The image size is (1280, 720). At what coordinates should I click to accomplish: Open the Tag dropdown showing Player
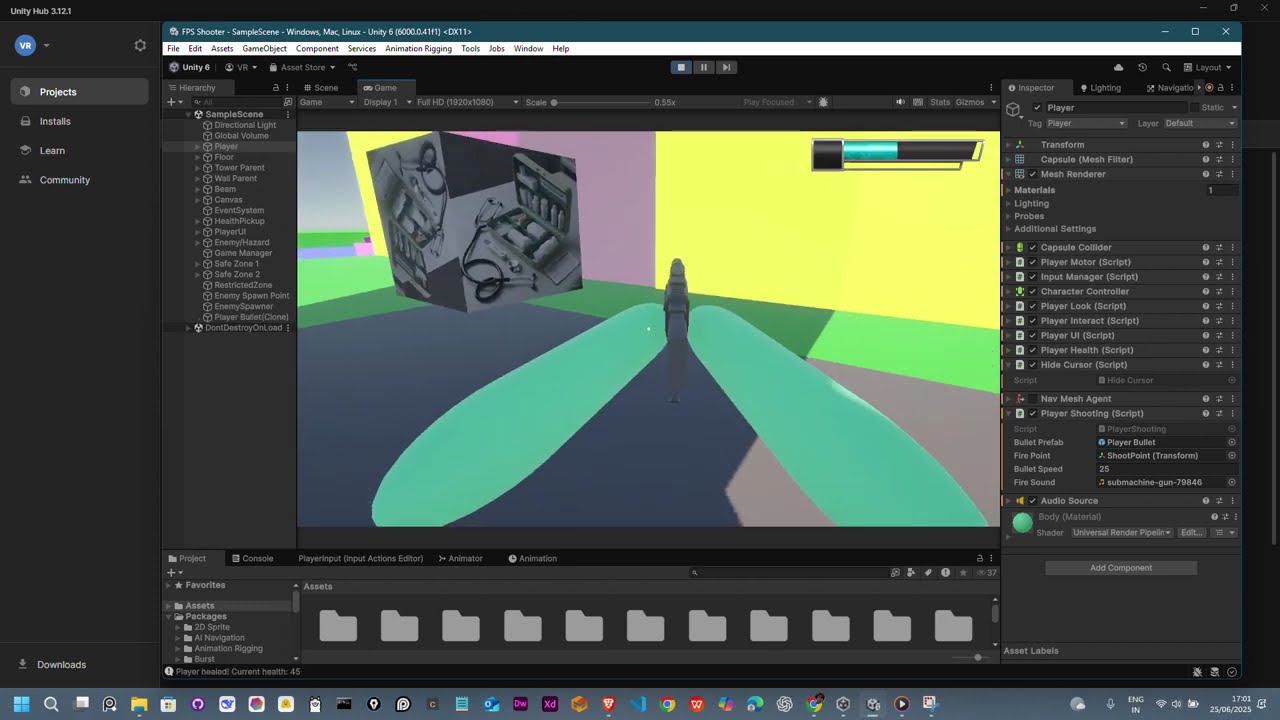pos(1086,123)
